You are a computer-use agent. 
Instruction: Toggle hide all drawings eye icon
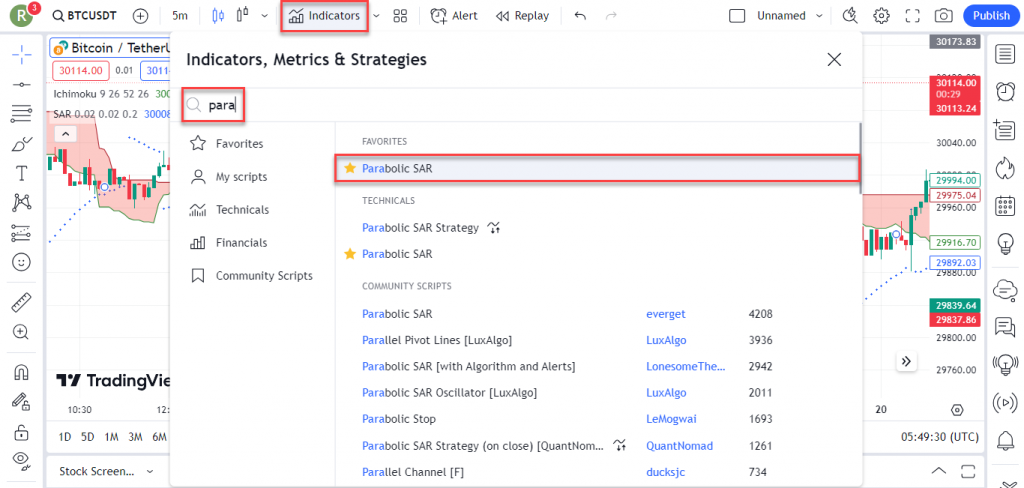pyautogui.click(x=22, y=461)
